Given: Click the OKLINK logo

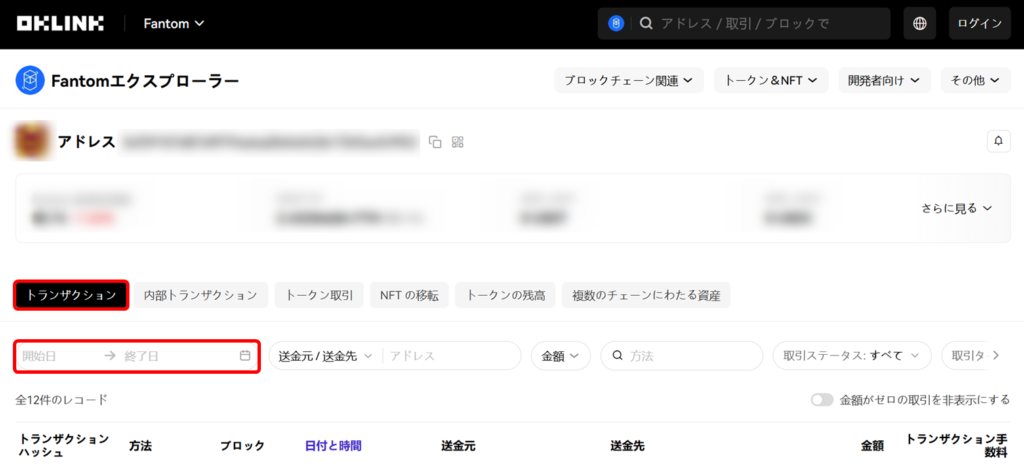Looking at the screenshot, I should point(60,23).
